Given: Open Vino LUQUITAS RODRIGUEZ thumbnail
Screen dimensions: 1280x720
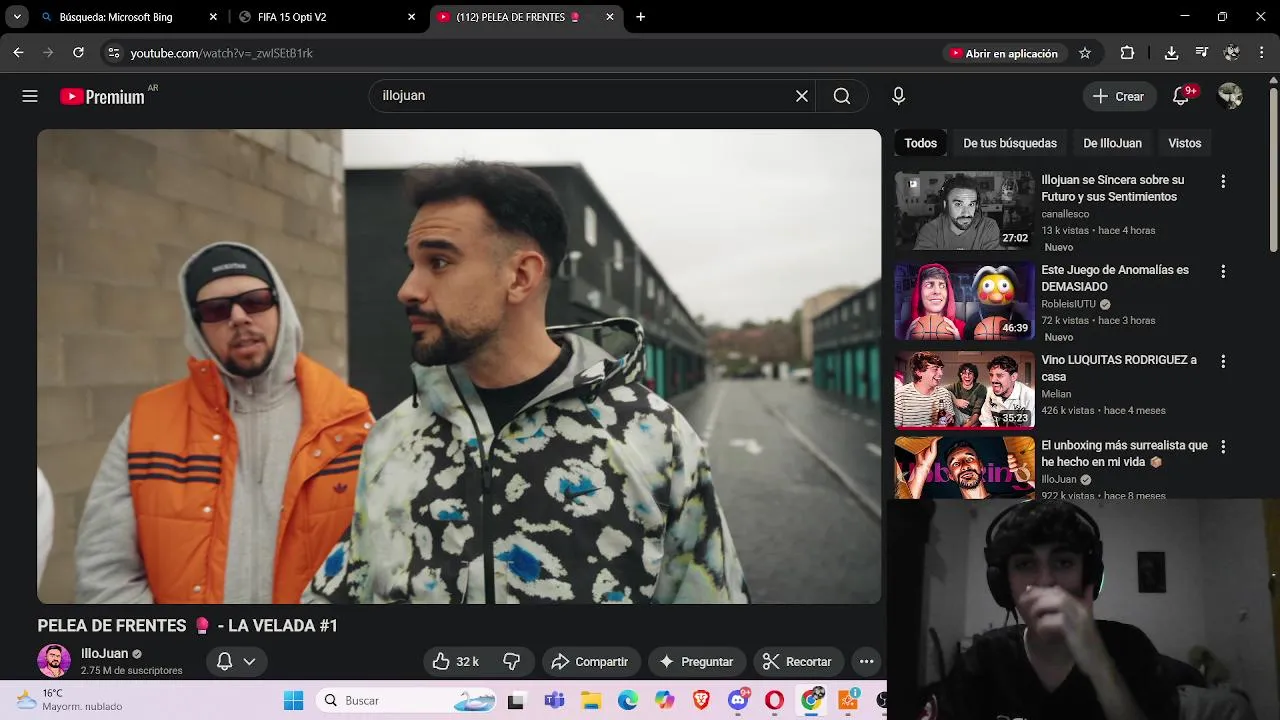Looking at the screenshot, I should [x=964, y=390].
